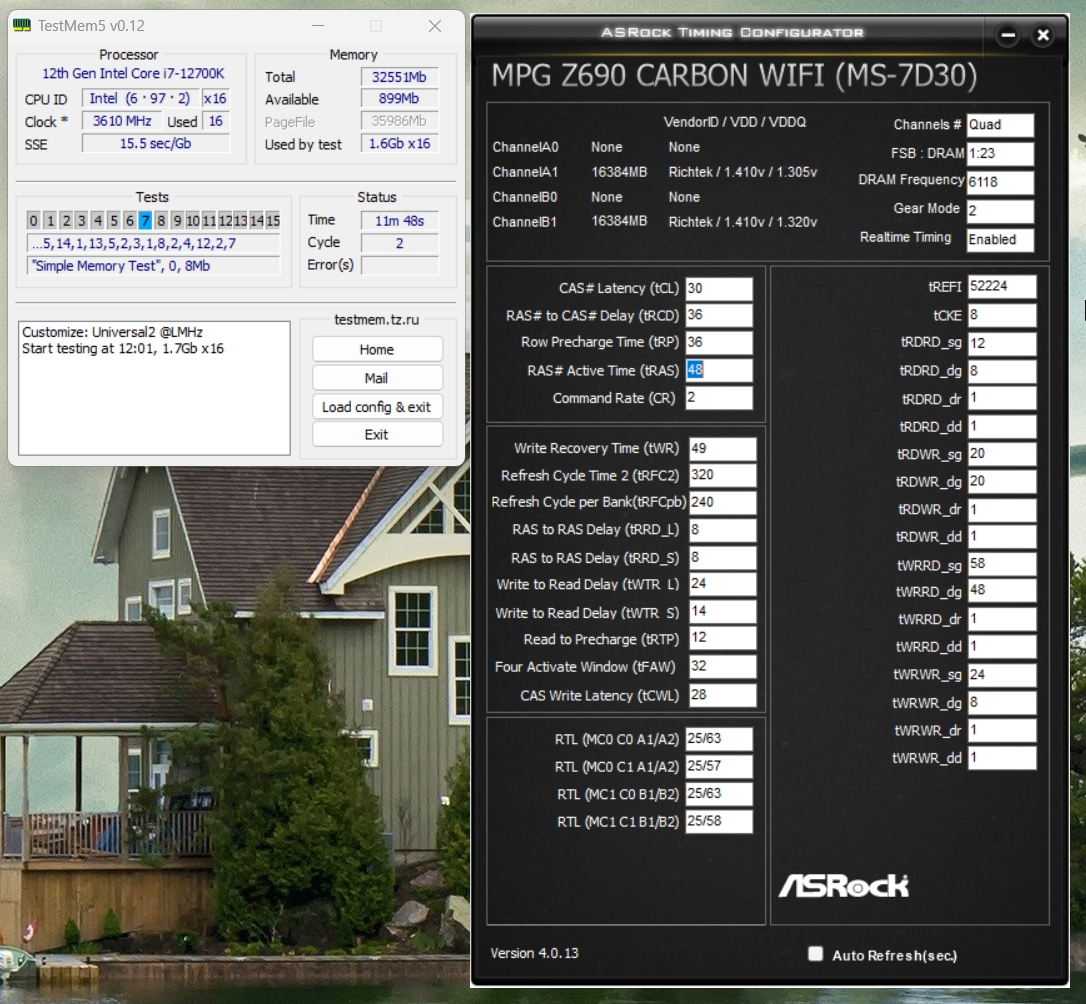Viewport: 1086px width, 1004px height.
Task: Click the TestMem5 app icon in title bar
Action: [22, 26]
